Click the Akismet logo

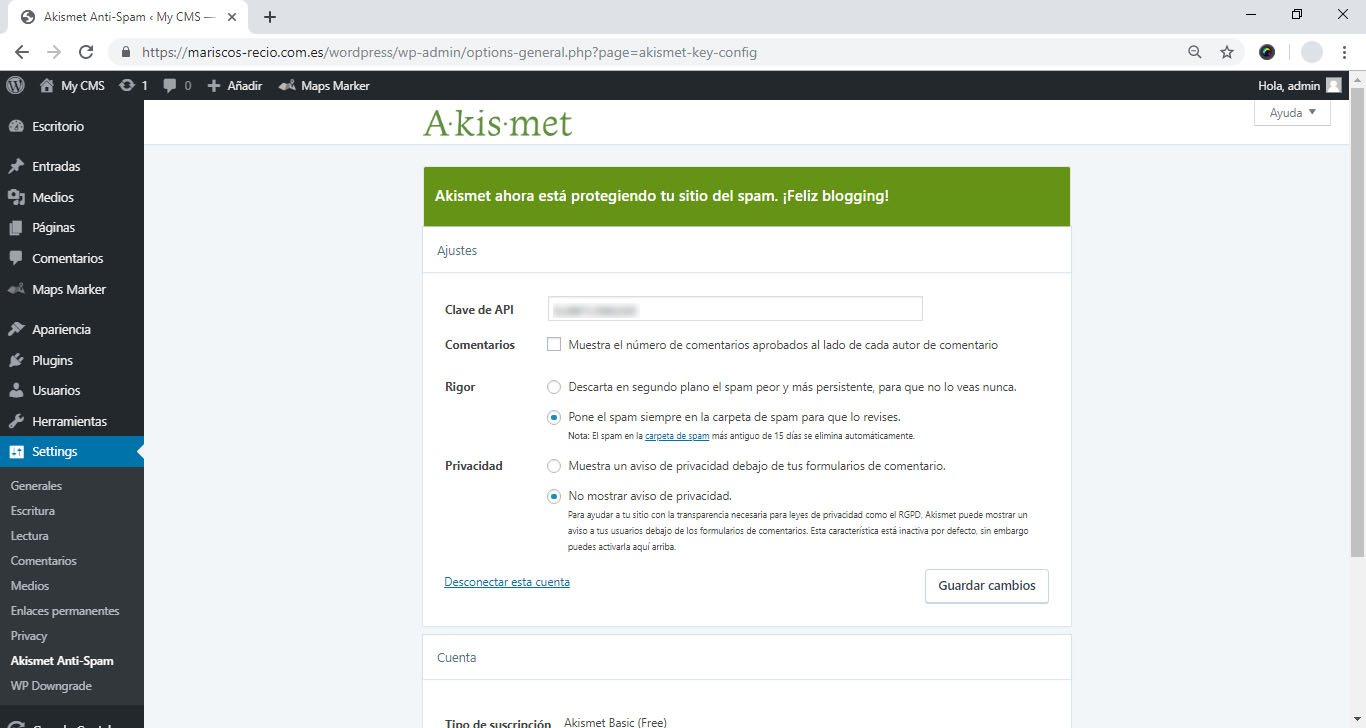point(498,124)
